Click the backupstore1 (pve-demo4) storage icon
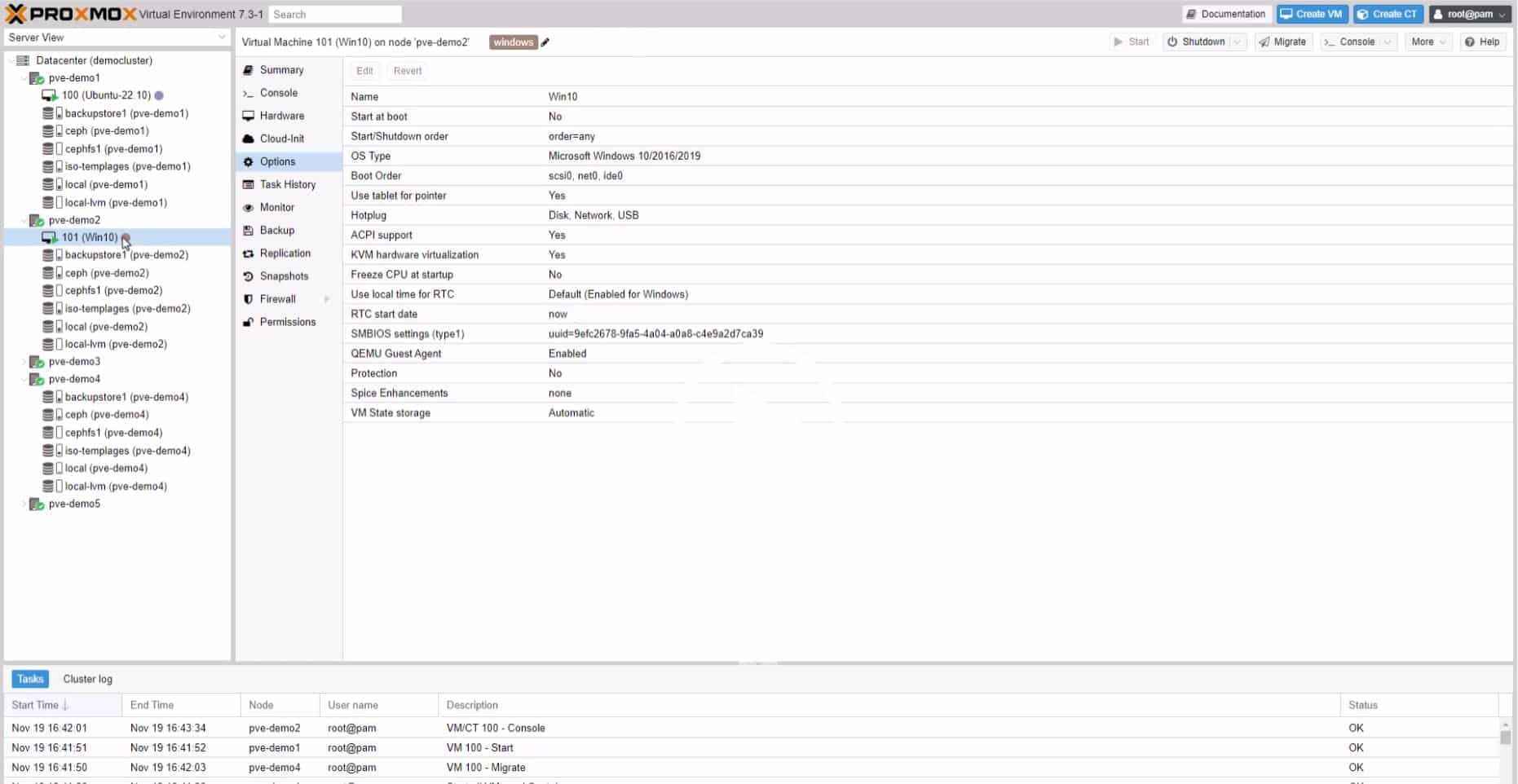Viewport: 1518px width, 784px height. point(52,397)
